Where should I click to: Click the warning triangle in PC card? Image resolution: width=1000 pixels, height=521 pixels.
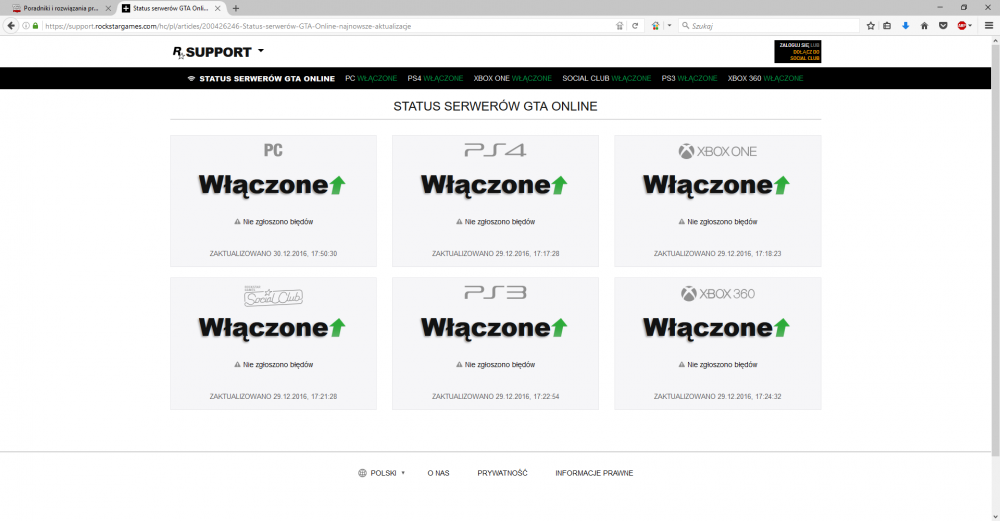237,222
